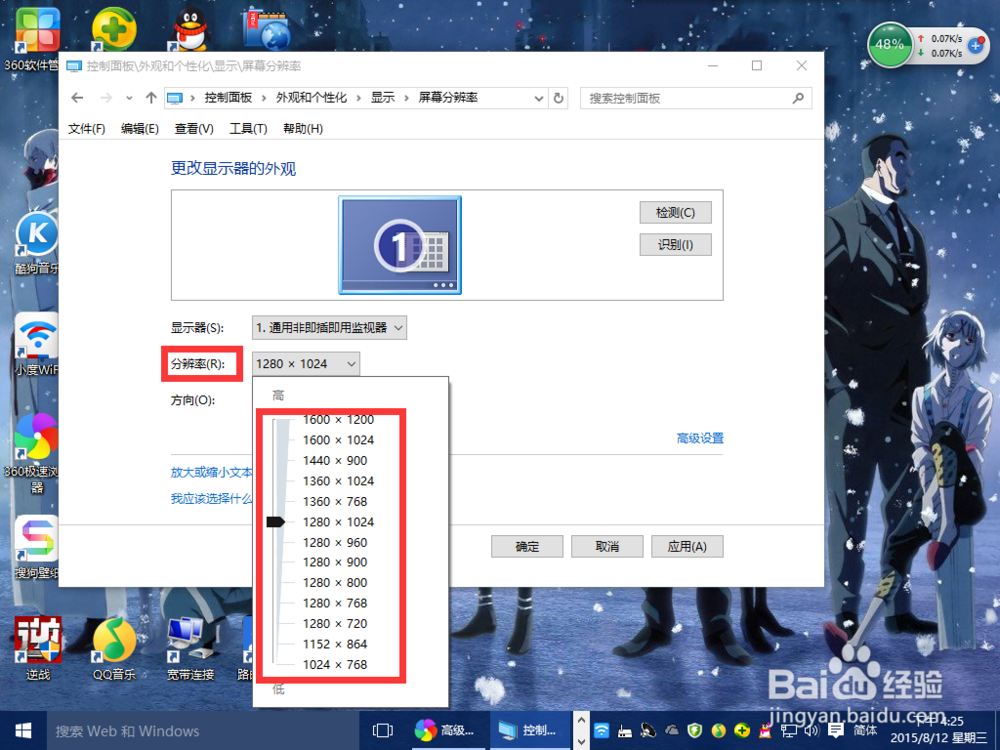The width and height of the screenshot is (1000, 750).
Task: Open the 工具 menu
Action: coord(248,128)
